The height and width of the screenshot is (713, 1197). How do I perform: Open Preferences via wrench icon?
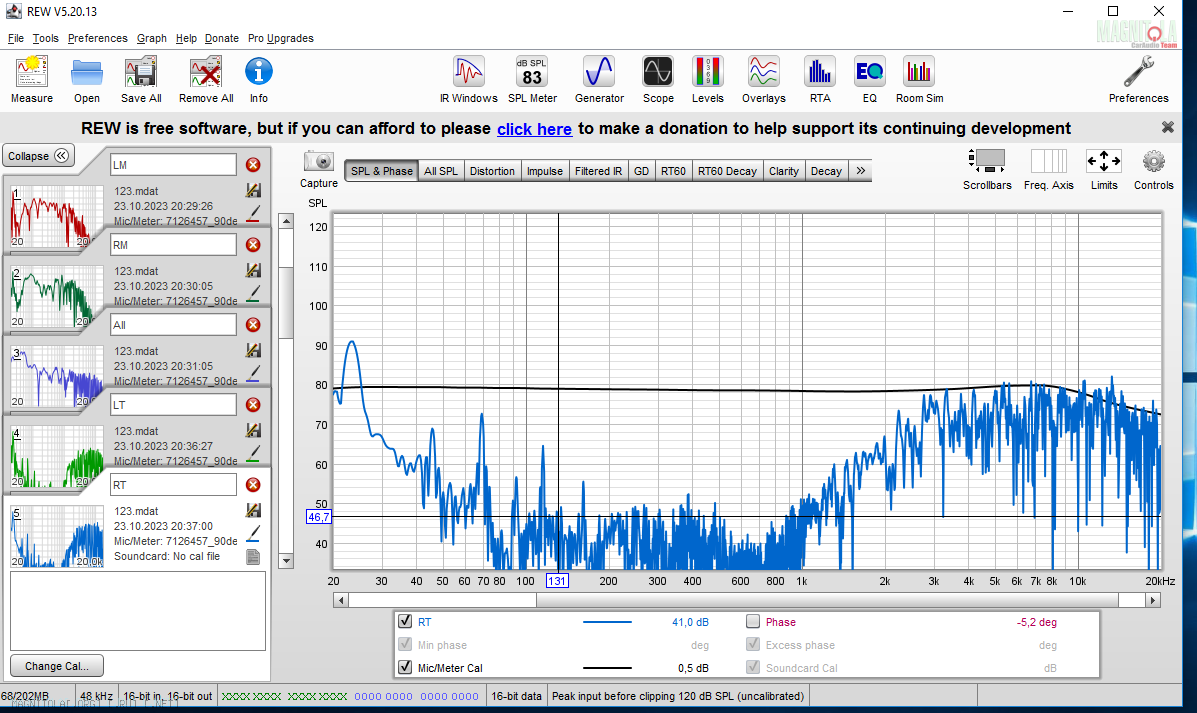click(1138, 79)
